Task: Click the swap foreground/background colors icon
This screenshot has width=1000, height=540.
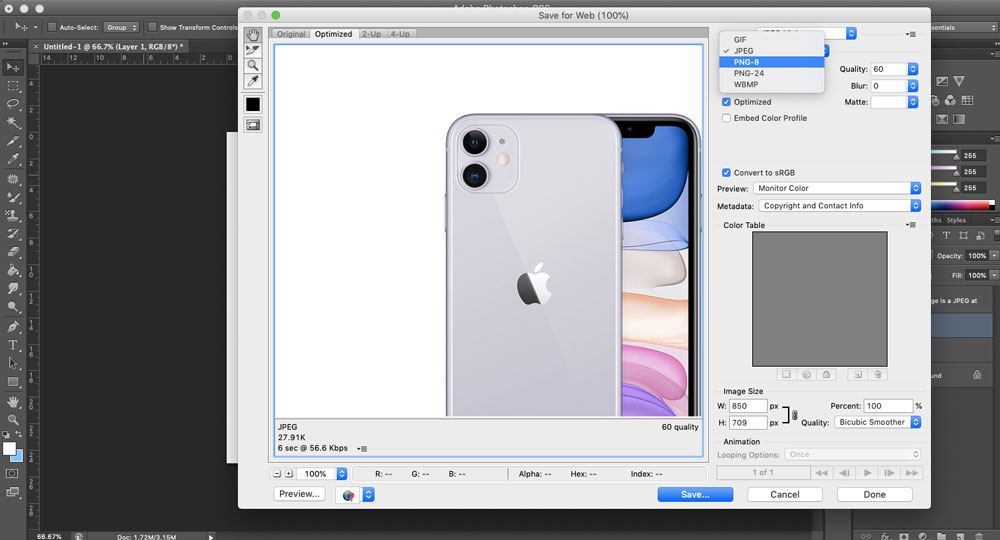Action: 18,434
